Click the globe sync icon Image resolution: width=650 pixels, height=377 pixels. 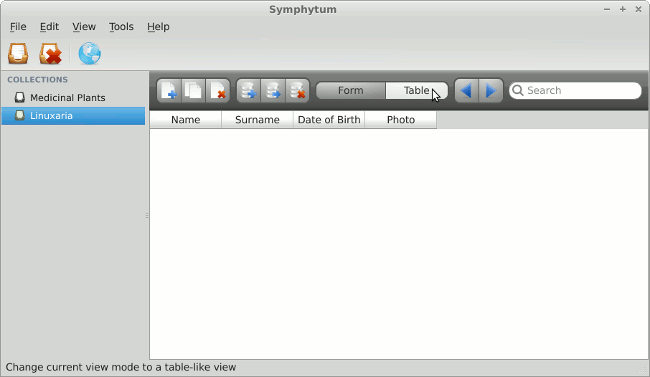[89, 54]
